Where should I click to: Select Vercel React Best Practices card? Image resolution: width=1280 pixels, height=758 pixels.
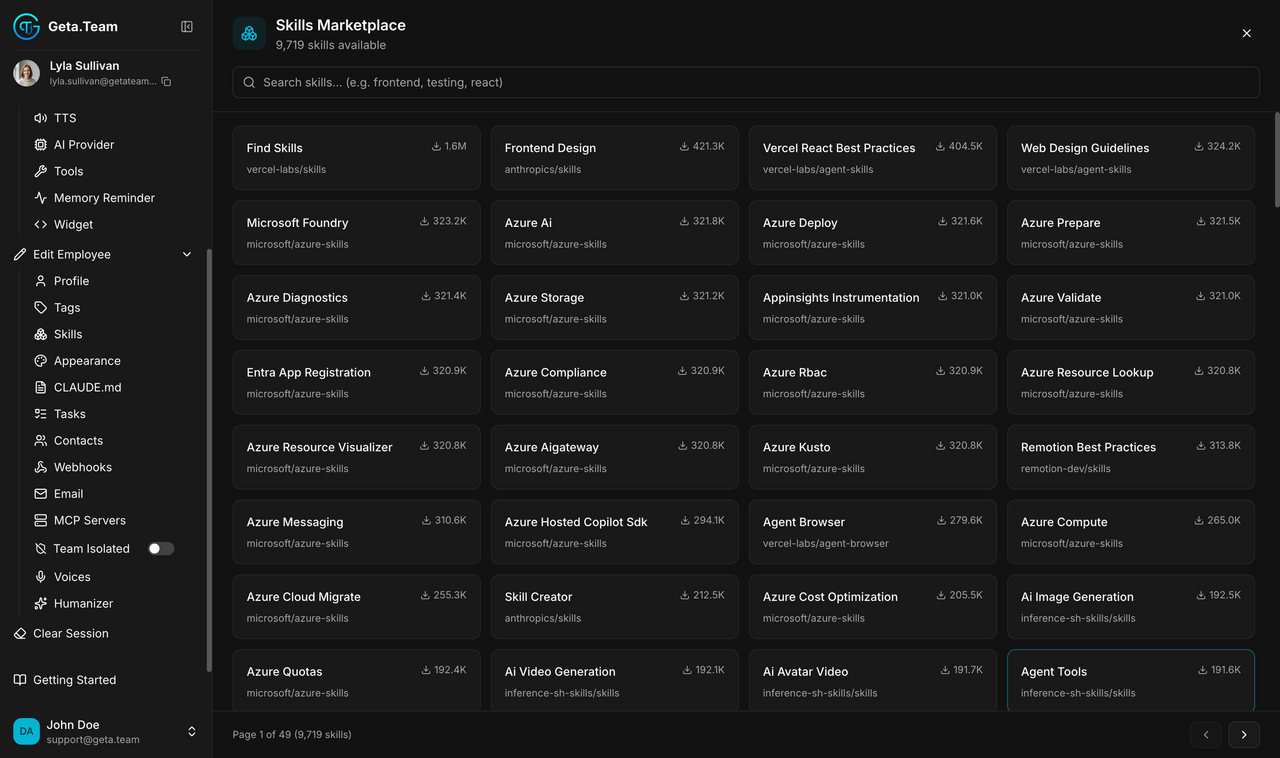coord(872,158)
